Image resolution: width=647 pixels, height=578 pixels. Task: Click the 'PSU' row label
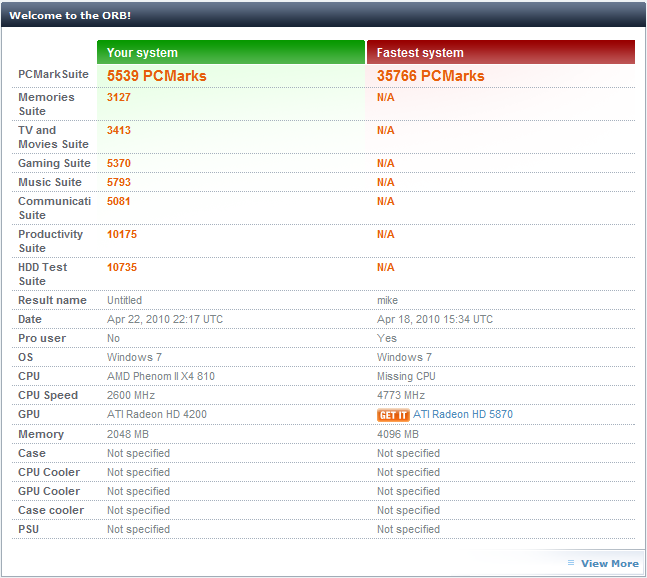28,529
